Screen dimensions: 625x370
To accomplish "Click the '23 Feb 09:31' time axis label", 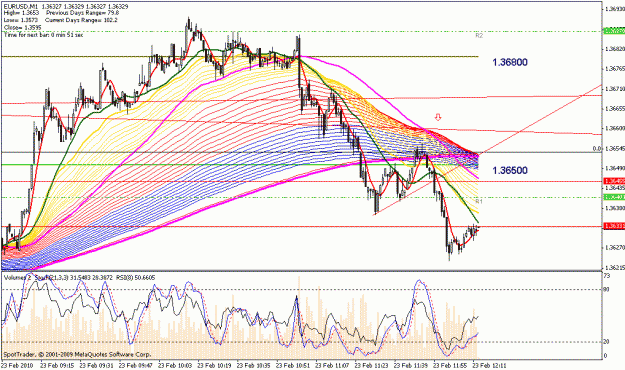I will point(96,365).
